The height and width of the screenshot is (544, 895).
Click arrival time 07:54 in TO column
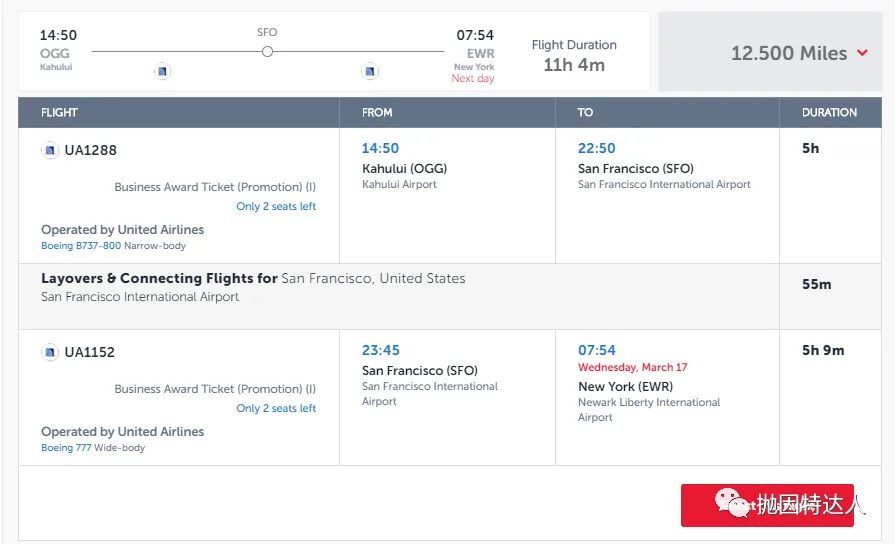click(x=596, y=350)
